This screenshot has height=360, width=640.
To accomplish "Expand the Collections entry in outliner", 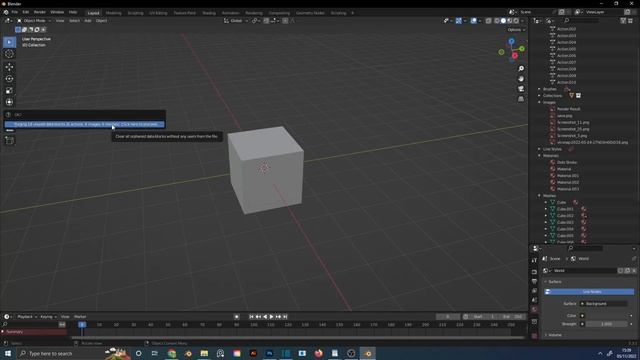I will click(539, 96).
